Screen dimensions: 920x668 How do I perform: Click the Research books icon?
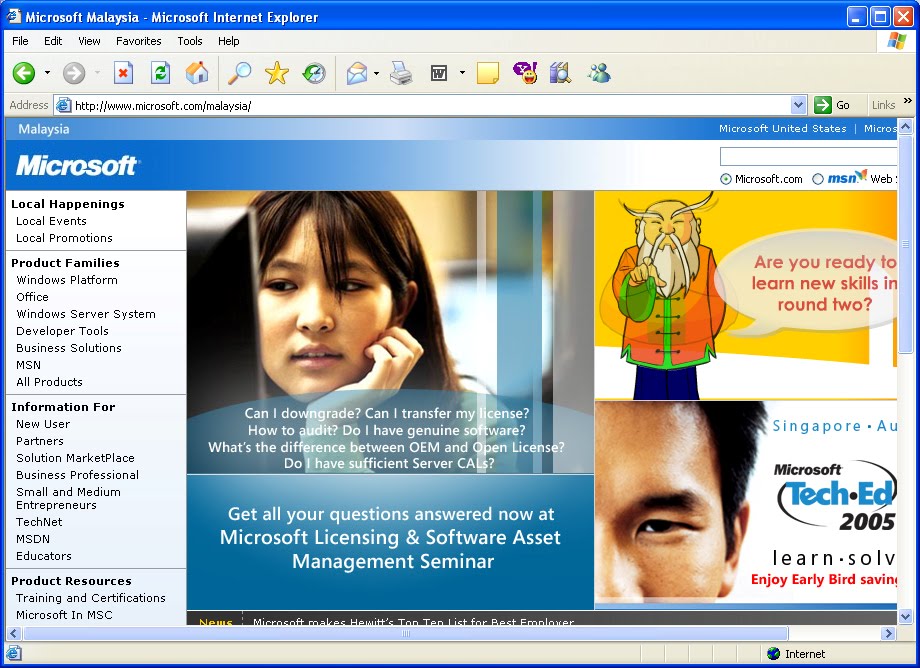(x=561, y=73)
